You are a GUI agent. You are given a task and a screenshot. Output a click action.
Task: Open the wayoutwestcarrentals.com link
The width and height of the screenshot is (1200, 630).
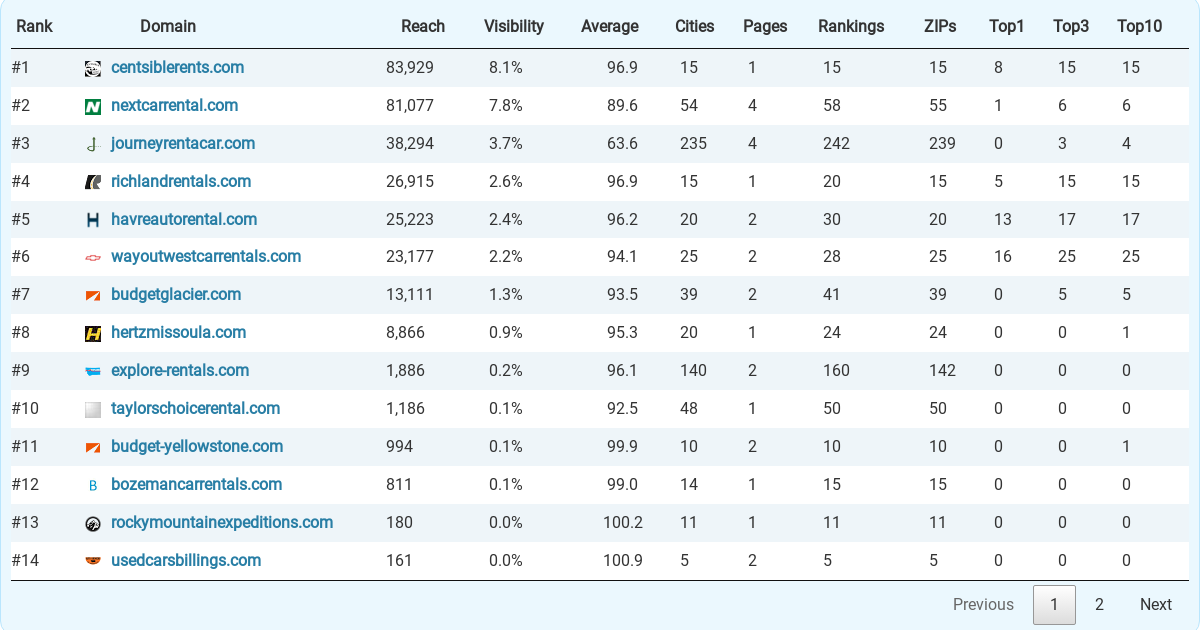(x=206, y=256)
